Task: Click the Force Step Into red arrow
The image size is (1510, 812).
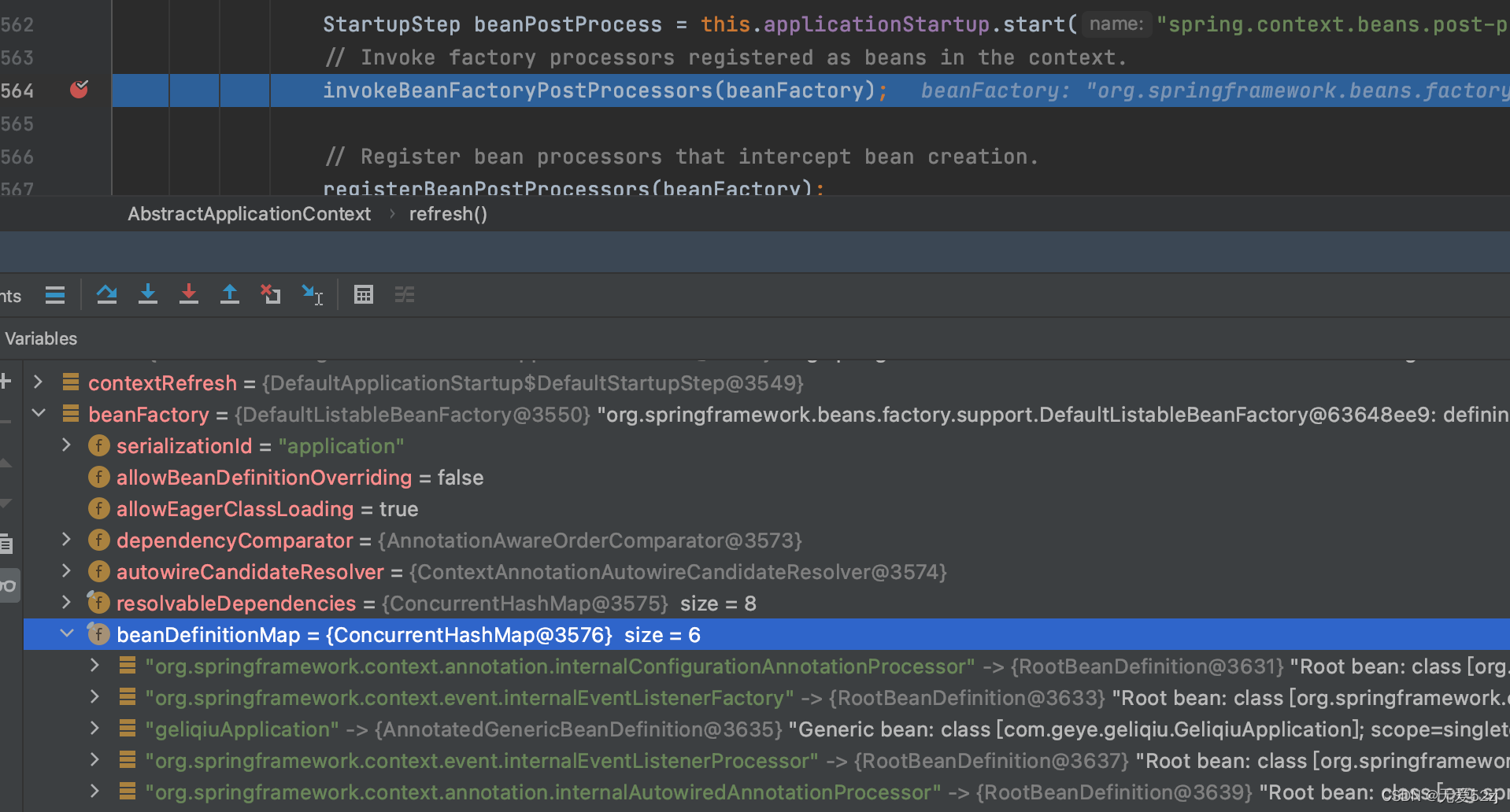Action: tap(189, 295)
